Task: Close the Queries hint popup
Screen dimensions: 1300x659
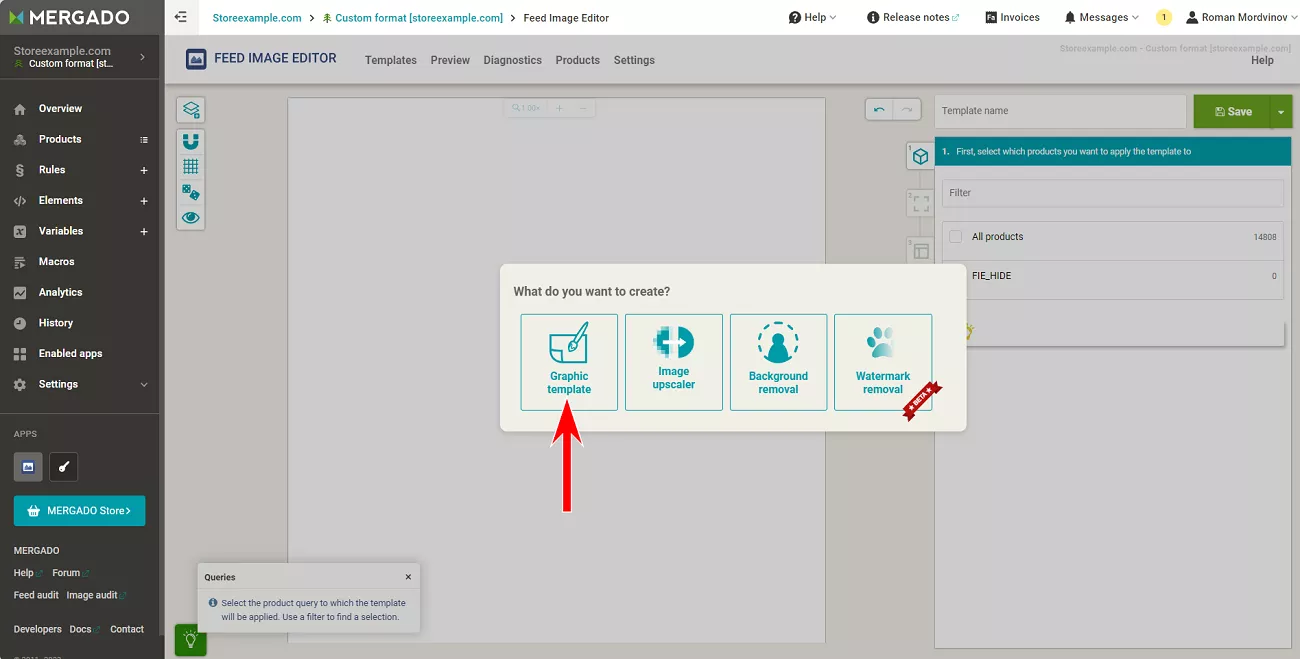Action: tap(408, 577)
